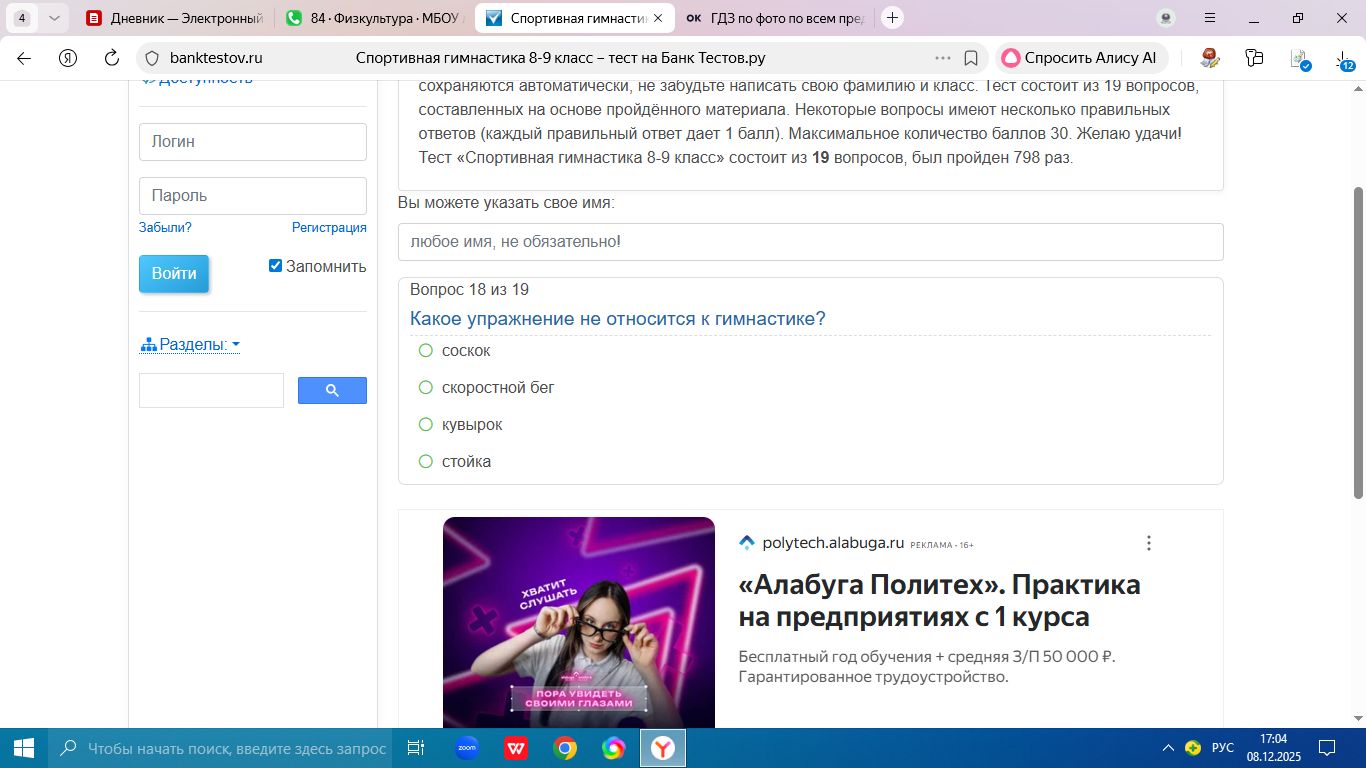This screenshot has height=768, width=1366.
Task: Launch Google Chrome from the taskbar
Action: [x=565, y=748]
